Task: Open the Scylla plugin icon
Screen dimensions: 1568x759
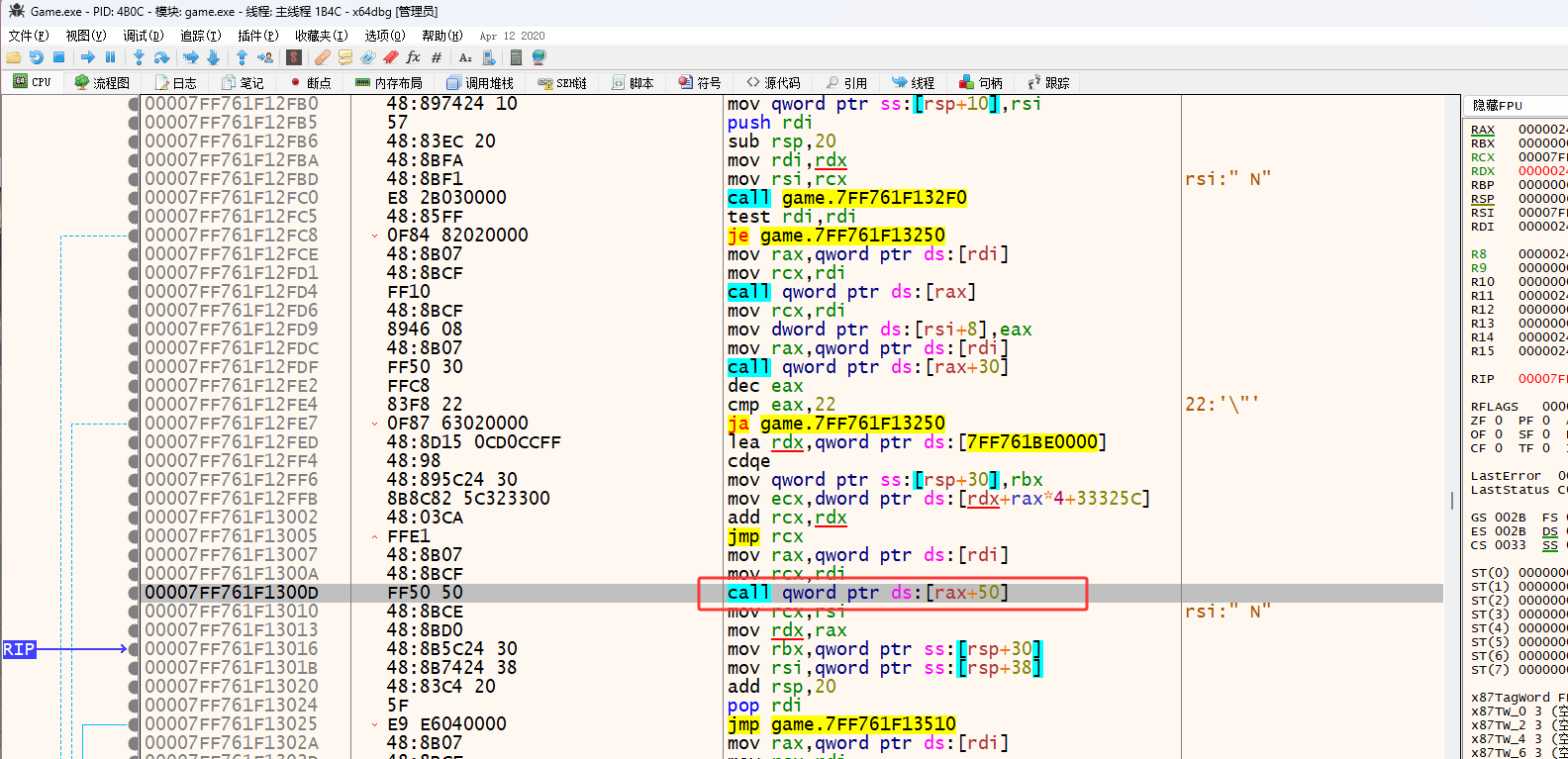Action: coord(293,57)
